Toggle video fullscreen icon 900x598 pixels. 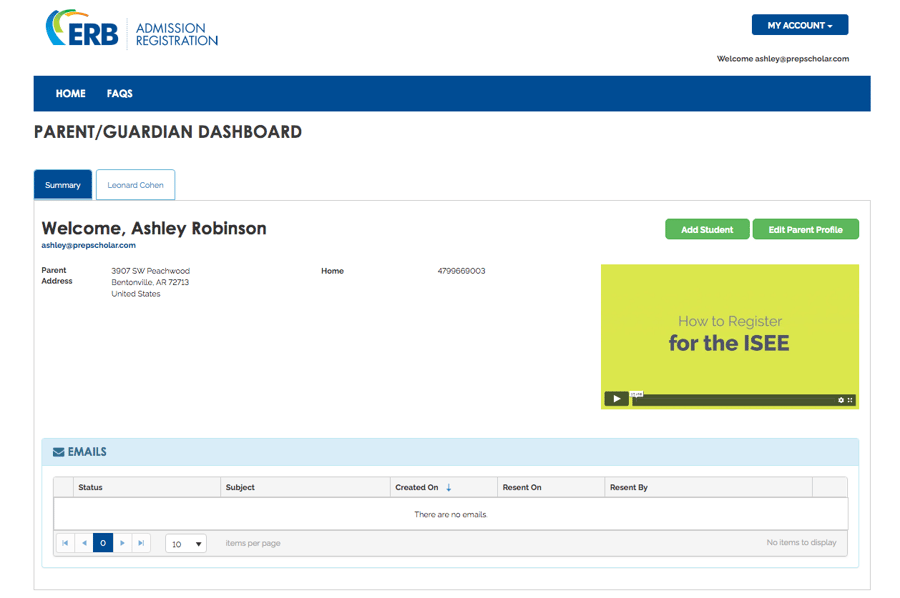[850, 400]
